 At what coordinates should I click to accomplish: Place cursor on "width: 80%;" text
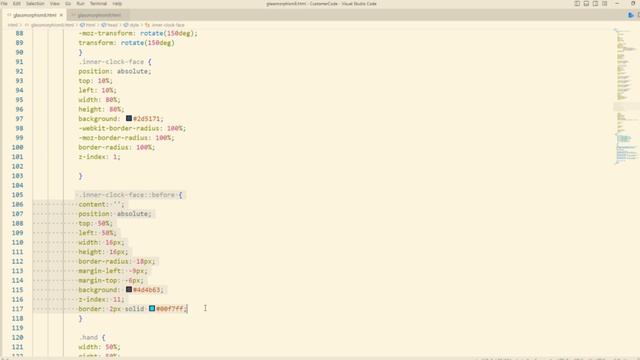tap(100, 100)
